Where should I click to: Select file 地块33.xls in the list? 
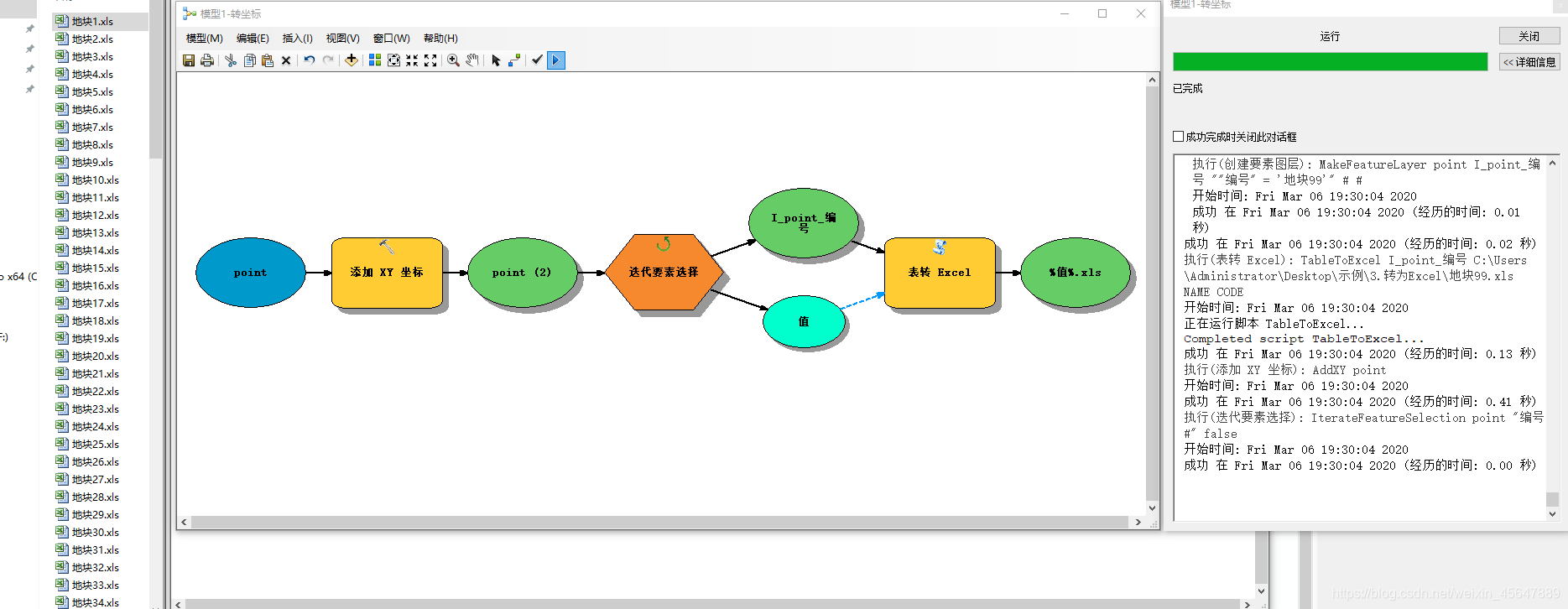[x=96, y=586]
